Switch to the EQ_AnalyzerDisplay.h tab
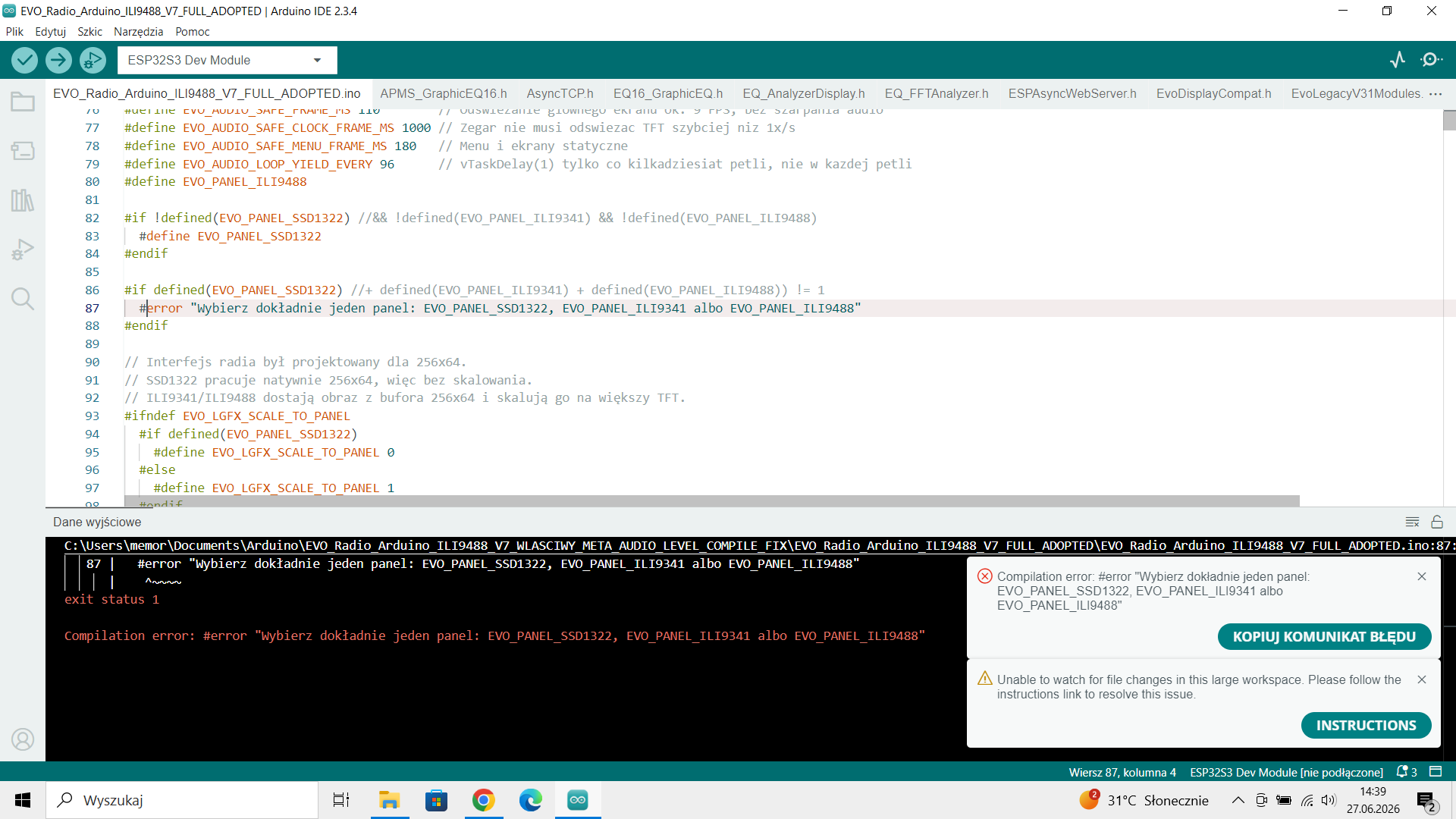The image size is (1456, 819). click(804, 94)
